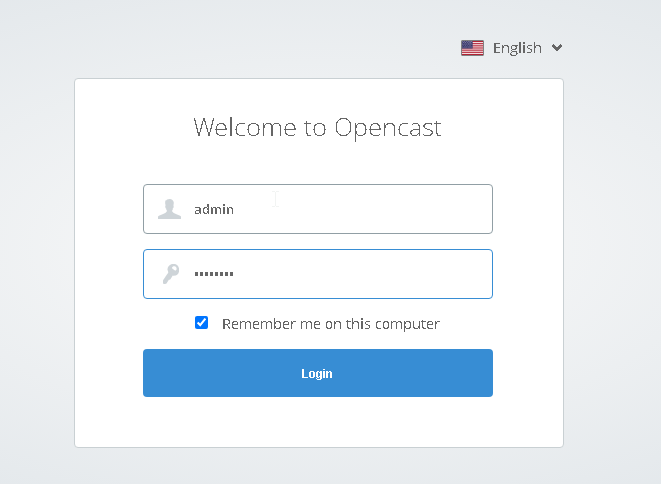The height and width of the screenshot is (484, 661).
Task: Click the blue Login button
Action: click(x=318, y=373)
